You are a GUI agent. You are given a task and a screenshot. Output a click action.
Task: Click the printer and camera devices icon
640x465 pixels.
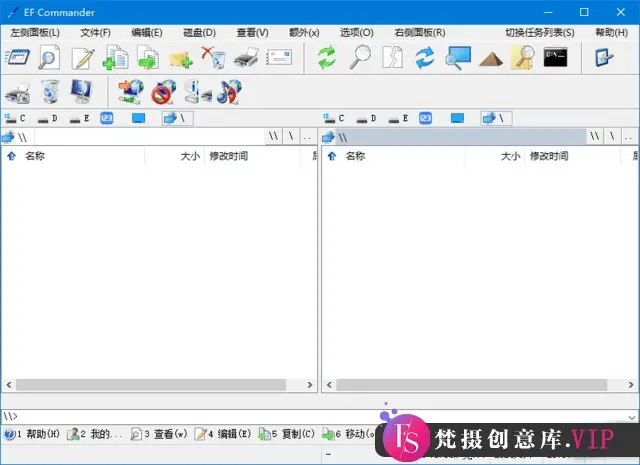click(18, 93)
